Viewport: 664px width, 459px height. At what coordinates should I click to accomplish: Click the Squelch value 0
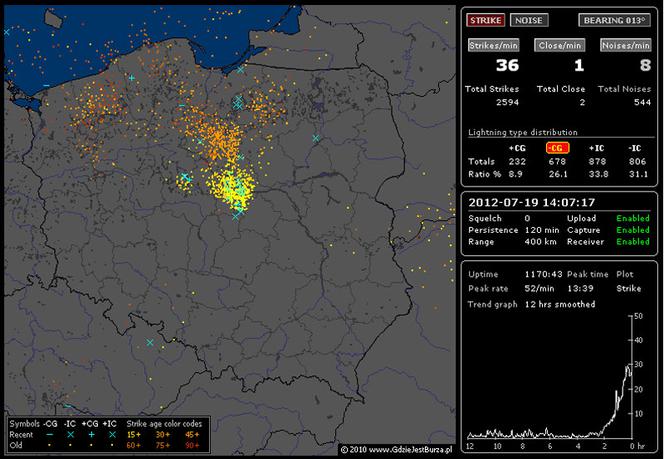click(x=527, y=218)
